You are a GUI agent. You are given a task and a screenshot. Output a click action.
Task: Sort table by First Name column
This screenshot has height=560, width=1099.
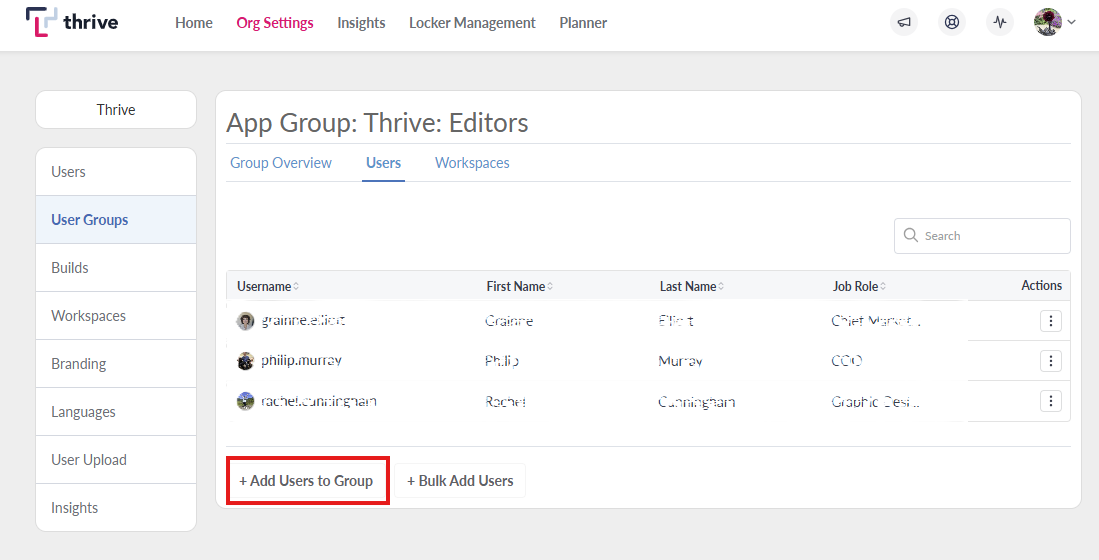point(519,286)
